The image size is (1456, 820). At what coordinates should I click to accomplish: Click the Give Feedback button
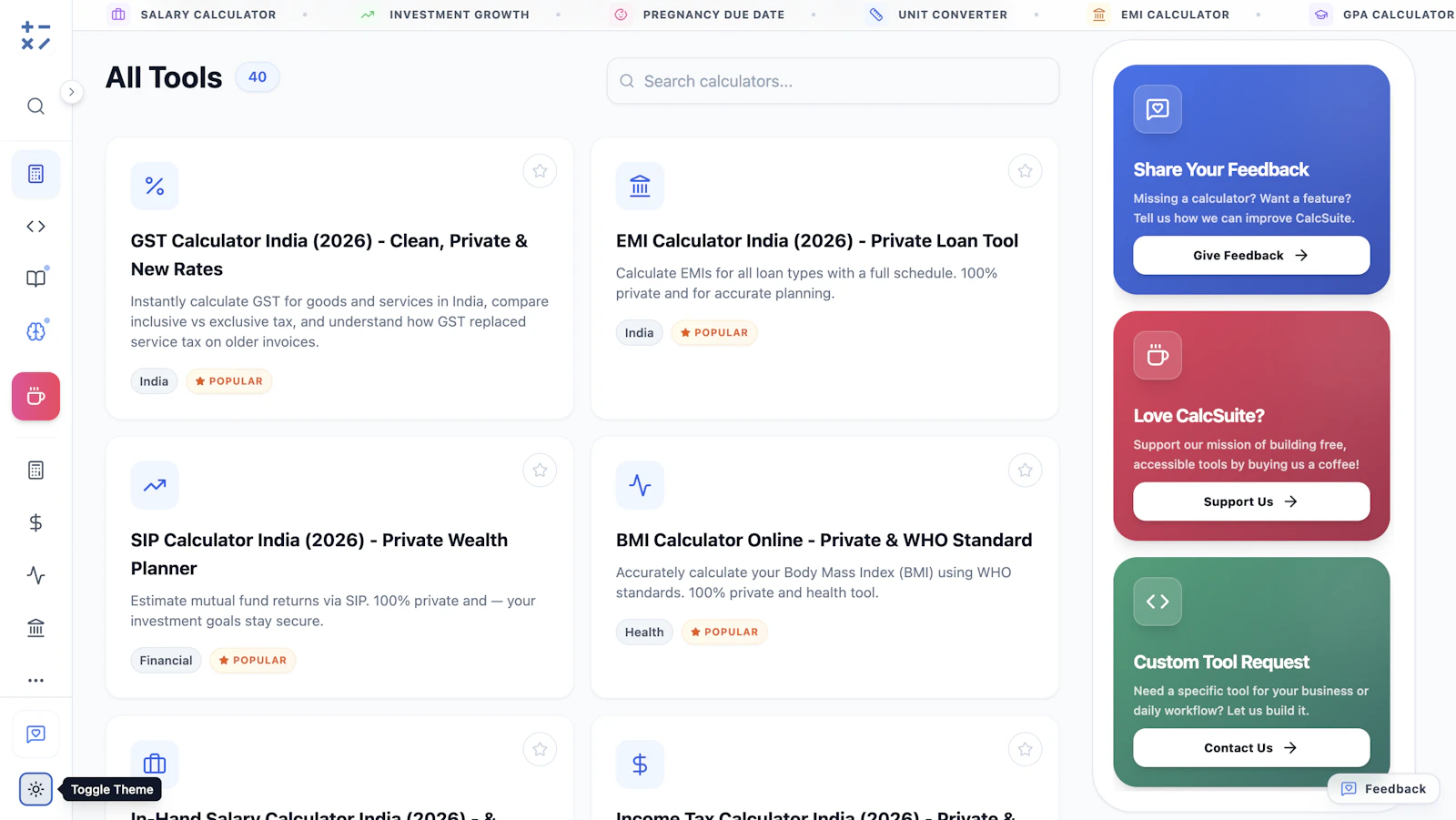(x=1250, y=255)
